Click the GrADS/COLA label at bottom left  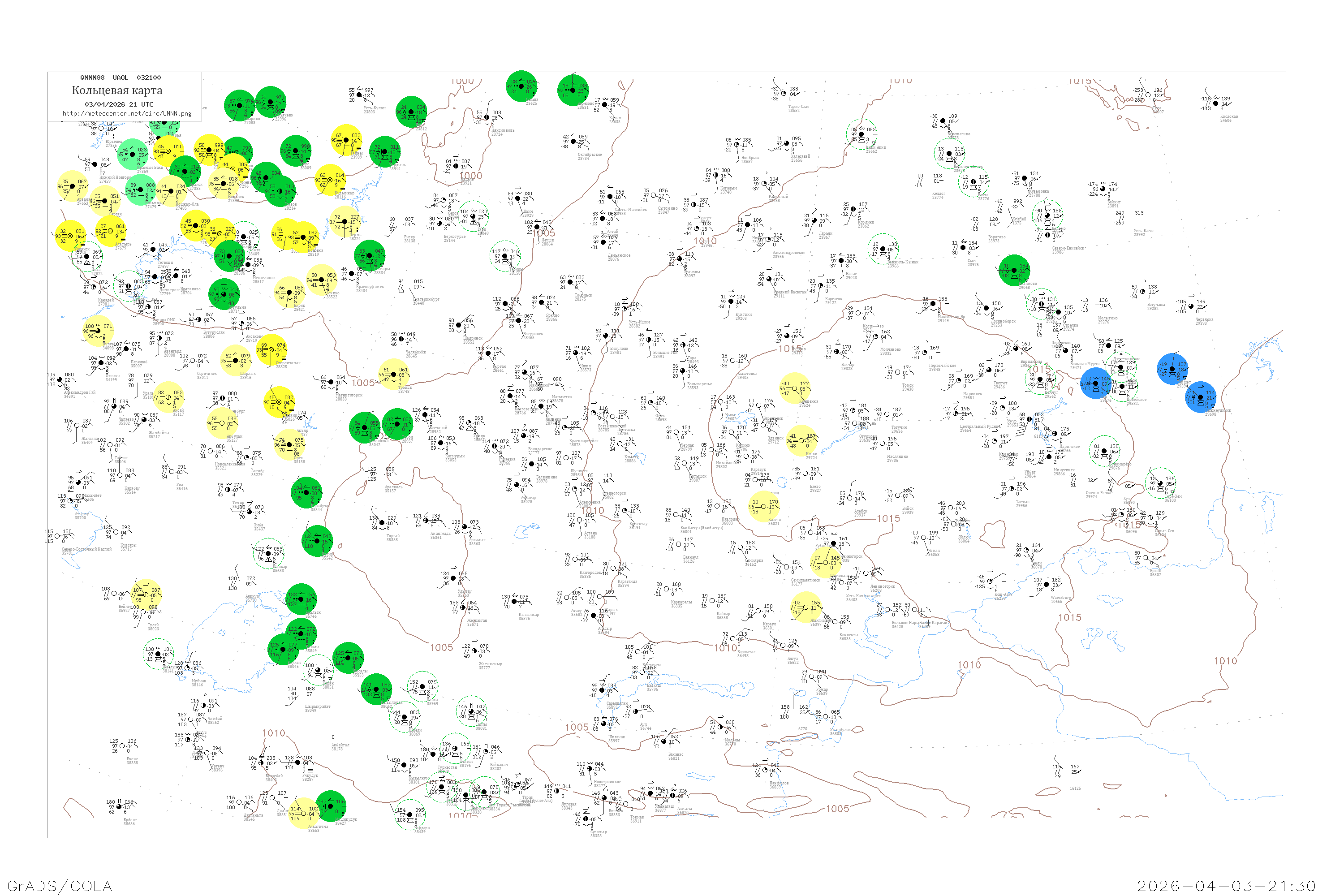[x=60, y=886]
